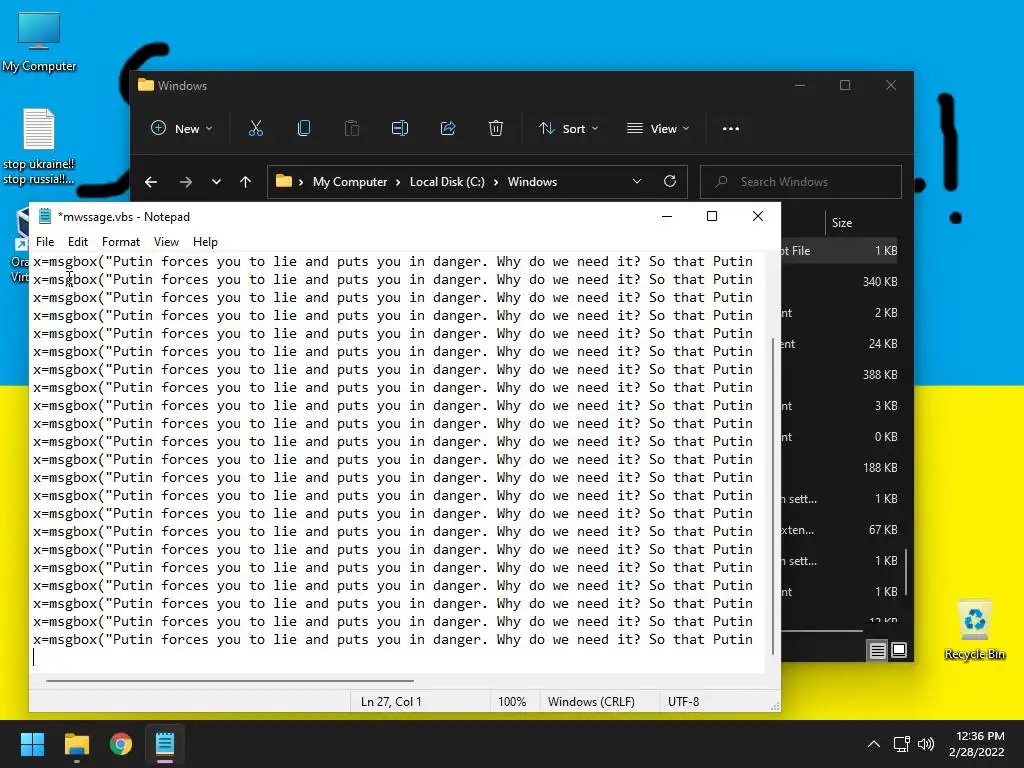Open the See more (three dots) menu
This screenshot has width=1024, height=768.
click(731, 129)
